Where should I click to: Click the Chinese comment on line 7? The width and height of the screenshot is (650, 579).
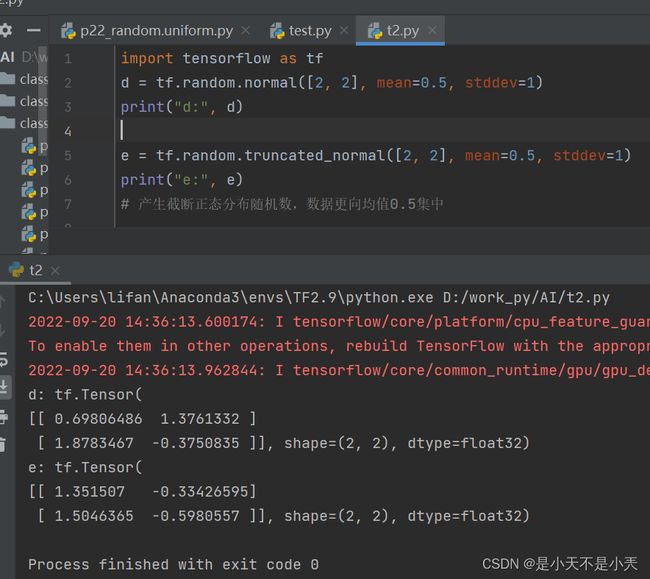coord(282,204)
